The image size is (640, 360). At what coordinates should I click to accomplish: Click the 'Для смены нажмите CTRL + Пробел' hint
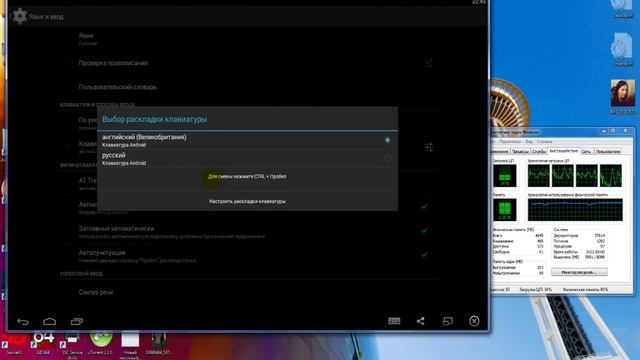(247, 176)
